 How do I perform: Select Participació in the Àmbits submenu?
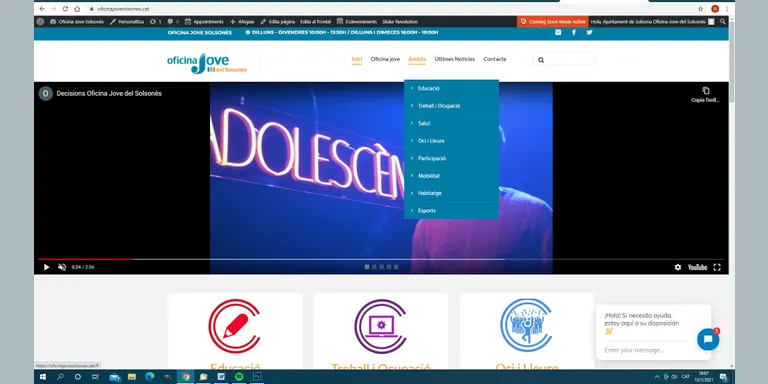[x=451, y=158]
